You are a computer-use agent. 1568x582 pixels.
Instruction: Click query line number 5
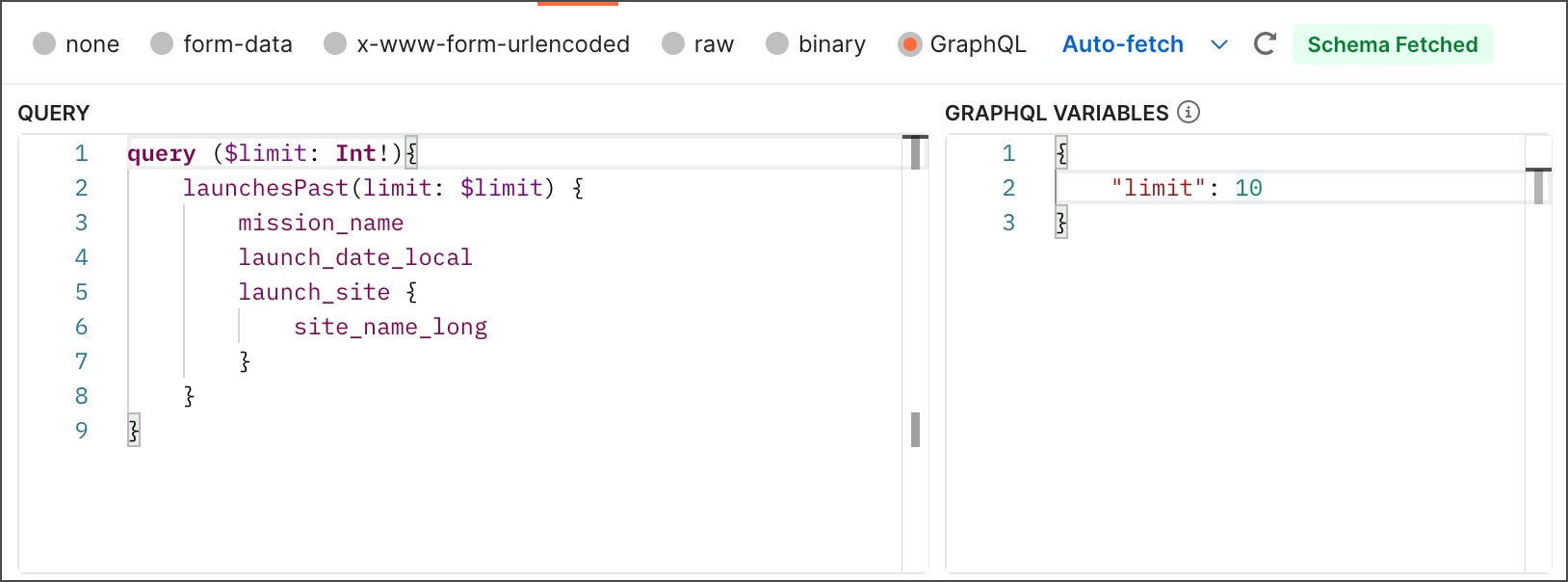coord(82,292)
